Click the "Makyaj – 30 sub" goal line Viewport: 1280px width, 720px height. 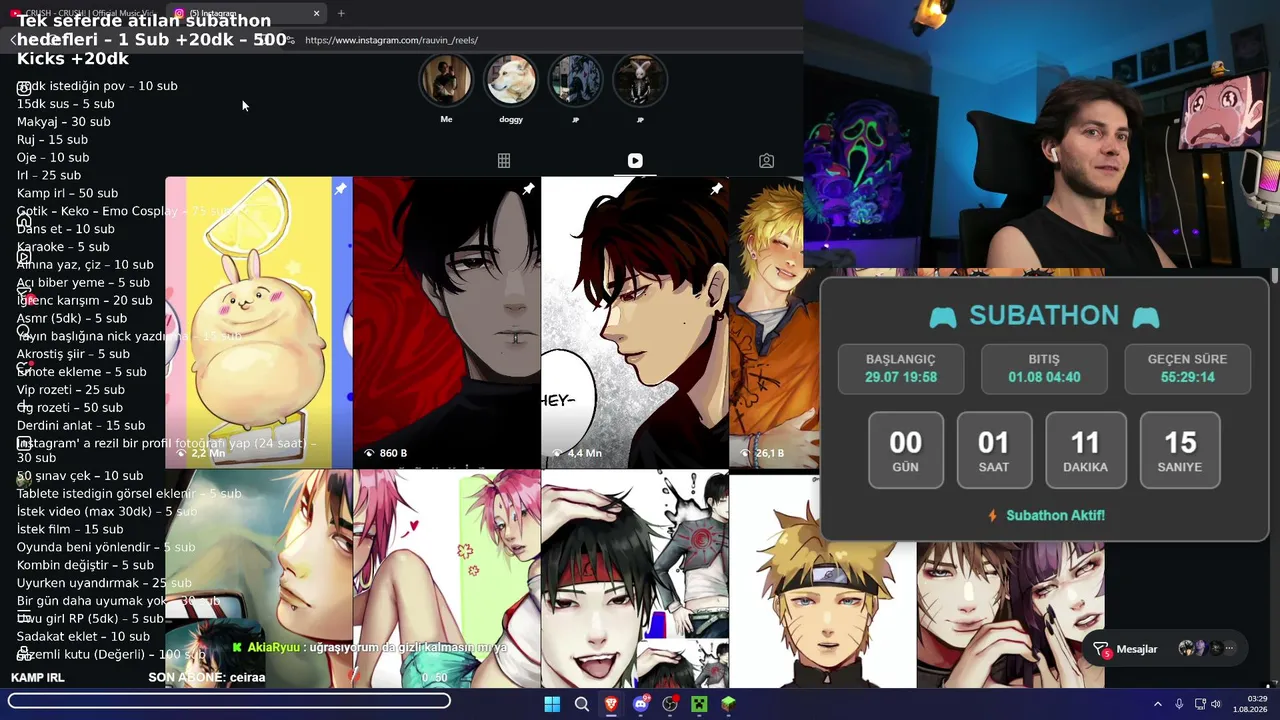coord(64,122)
